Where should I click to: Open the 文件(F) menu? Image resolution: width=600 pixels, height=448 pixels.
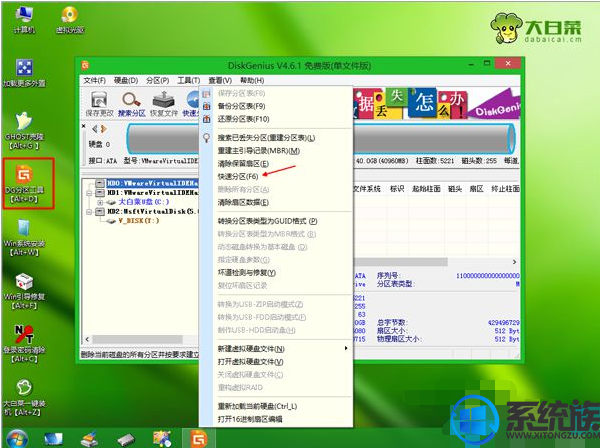95,80
